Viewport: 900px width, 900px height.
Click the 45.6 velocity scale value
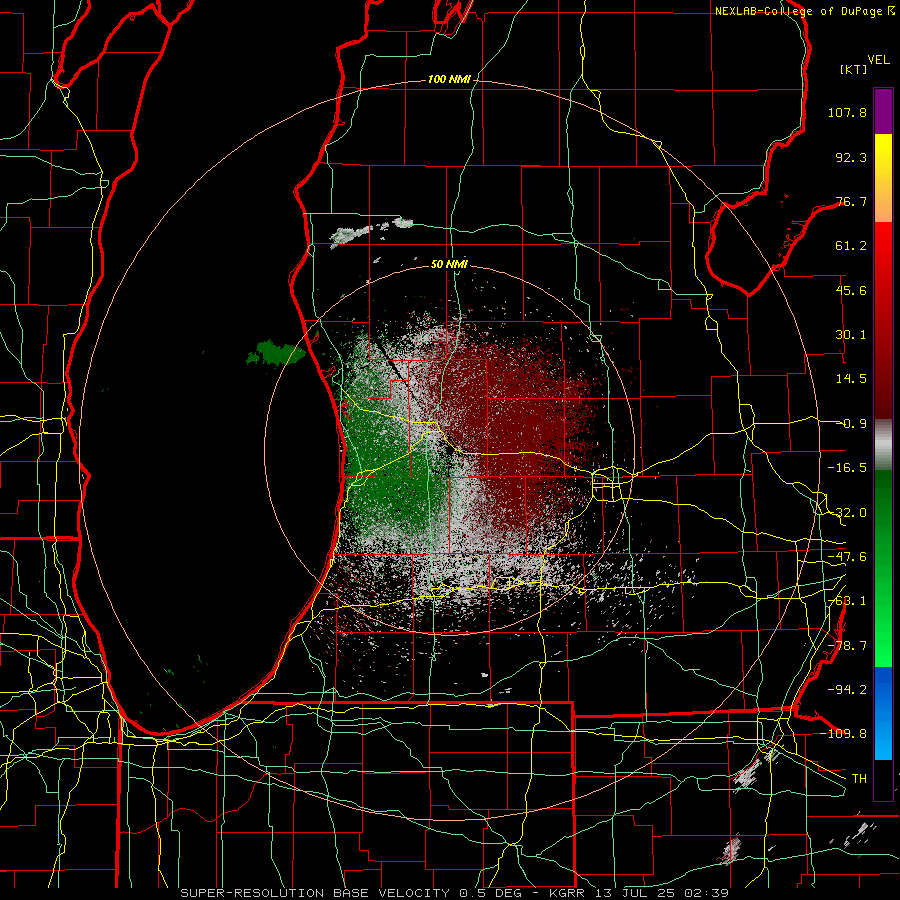pyautogui.click(x=851, y=290)
